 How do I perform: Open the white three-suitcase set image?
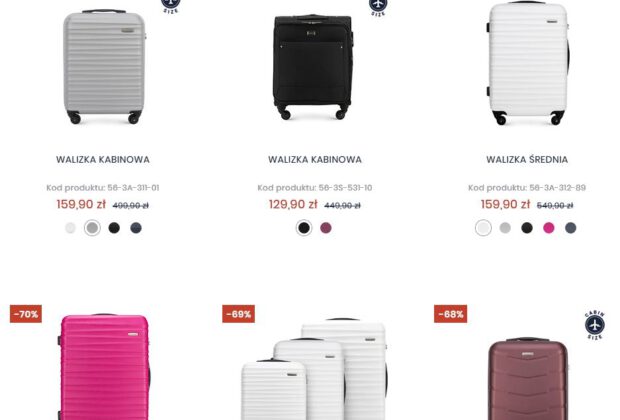click(x=314, y=369)
